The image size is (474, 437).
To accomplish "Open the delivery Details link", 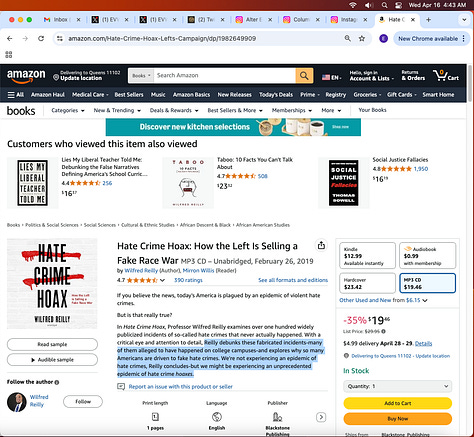I will pos(423,343).
